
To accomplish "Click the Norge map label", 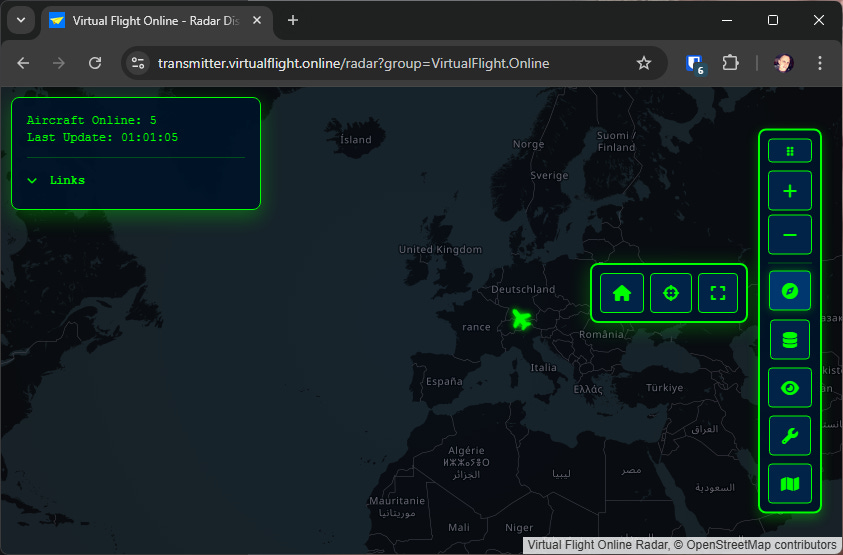I will click(x=528, y=144).
